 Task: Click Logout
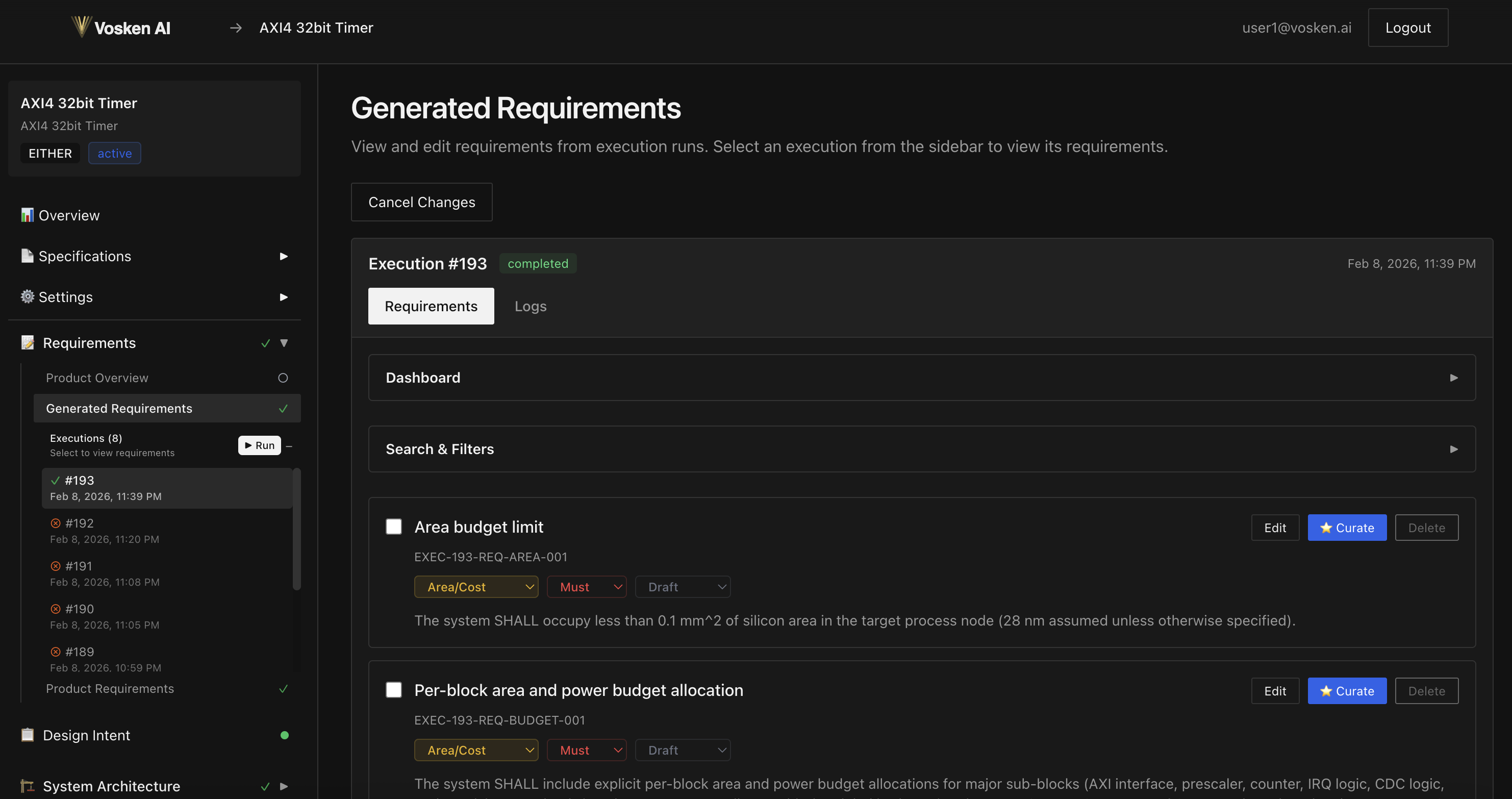[1407, 27]
